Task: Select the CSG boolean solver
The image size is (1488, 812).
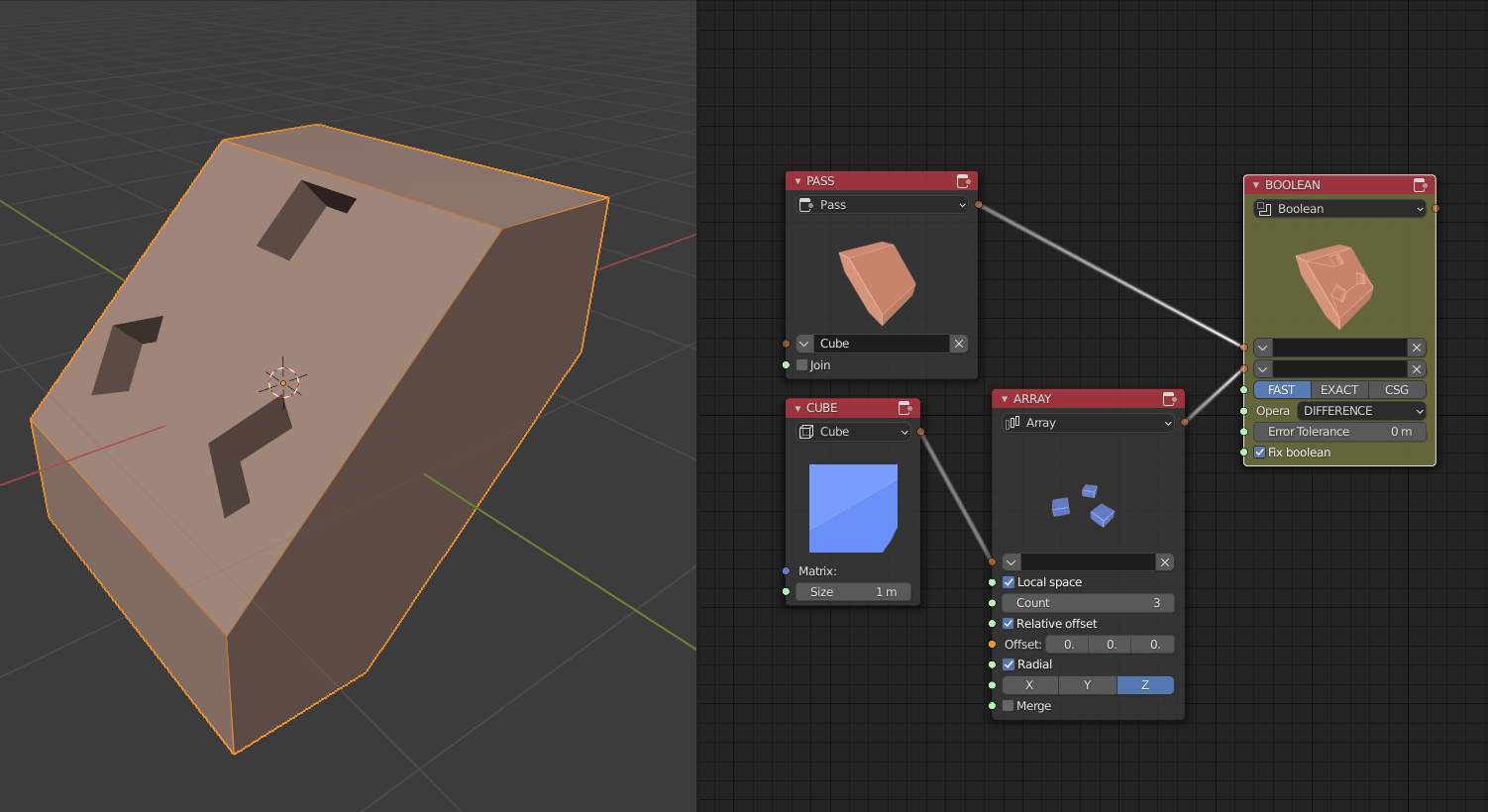Action: [1397, 390]
